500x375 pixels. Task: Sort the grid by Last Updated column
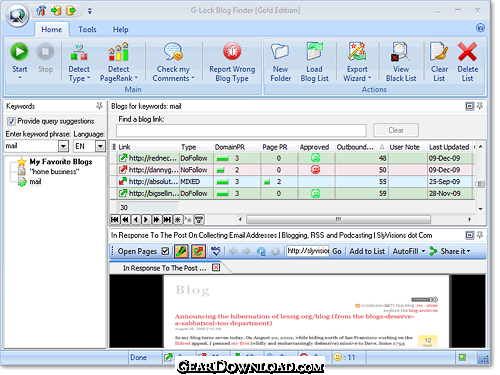[449, 147]
